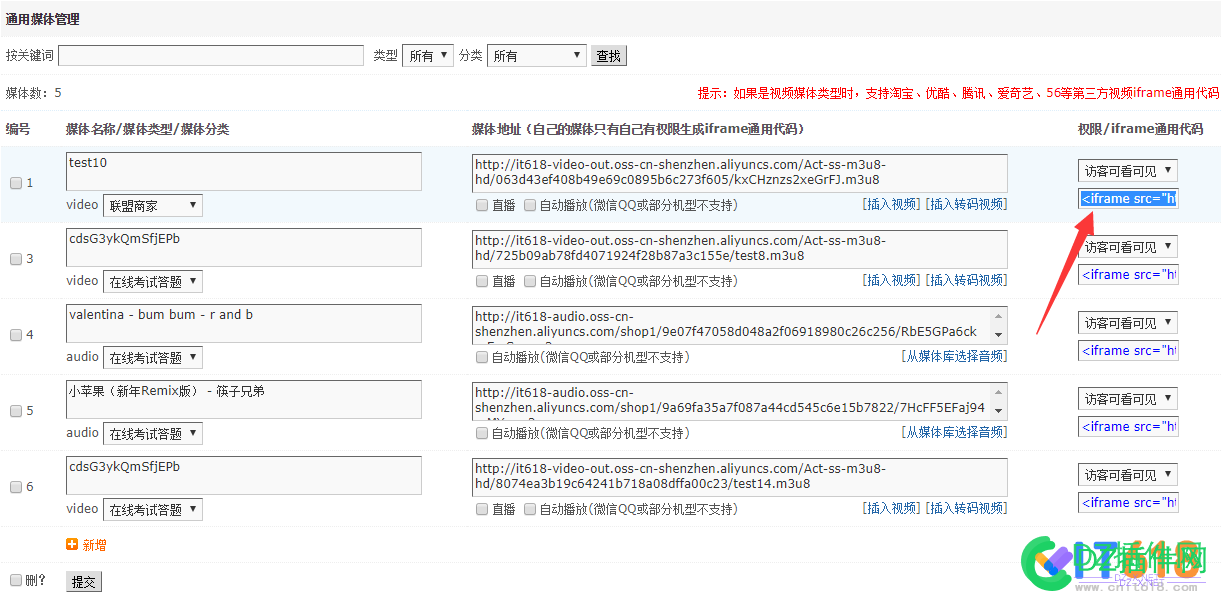
Task: Click the 提交 submit button
Action: (x=83, y=581)
